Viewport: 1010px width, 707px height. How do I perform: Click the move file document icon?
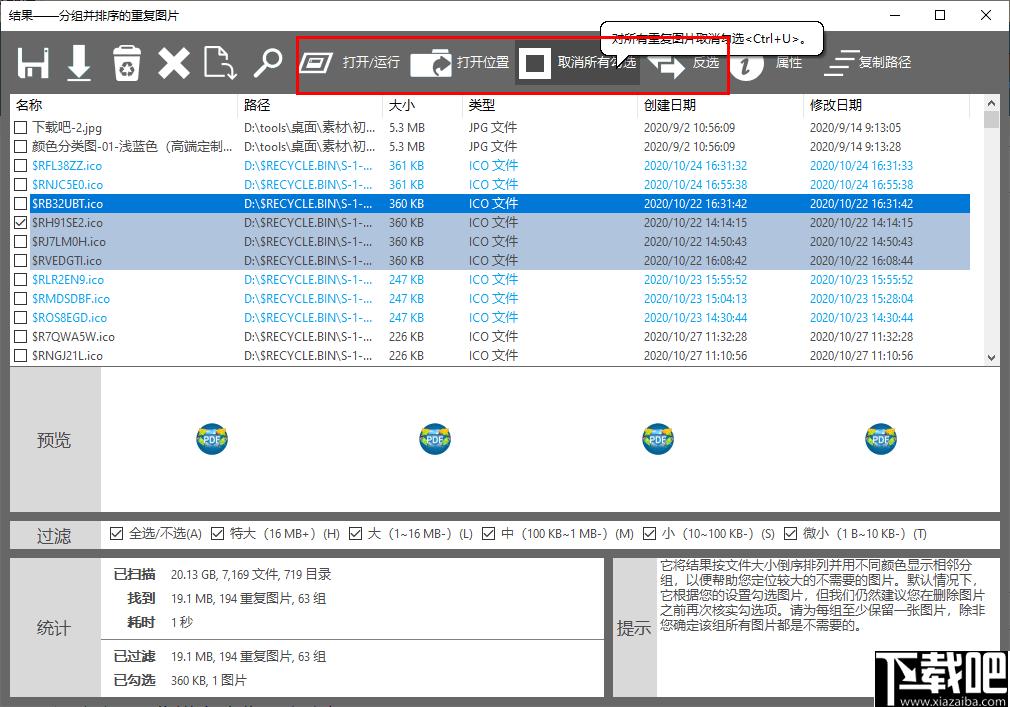220,63
